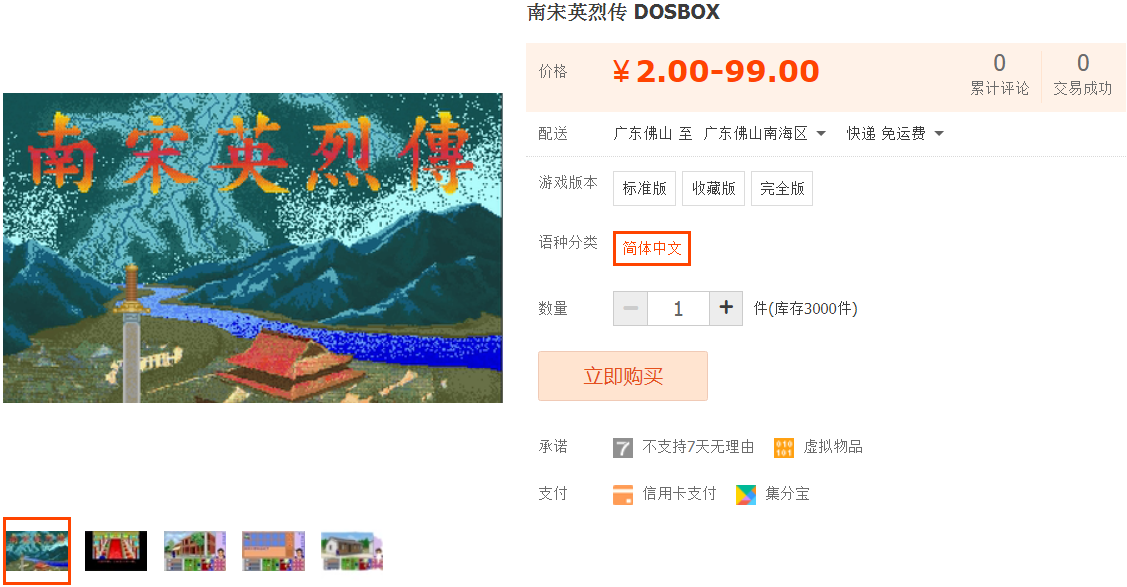Increase quantity with the plus button

tap(726, 308)
